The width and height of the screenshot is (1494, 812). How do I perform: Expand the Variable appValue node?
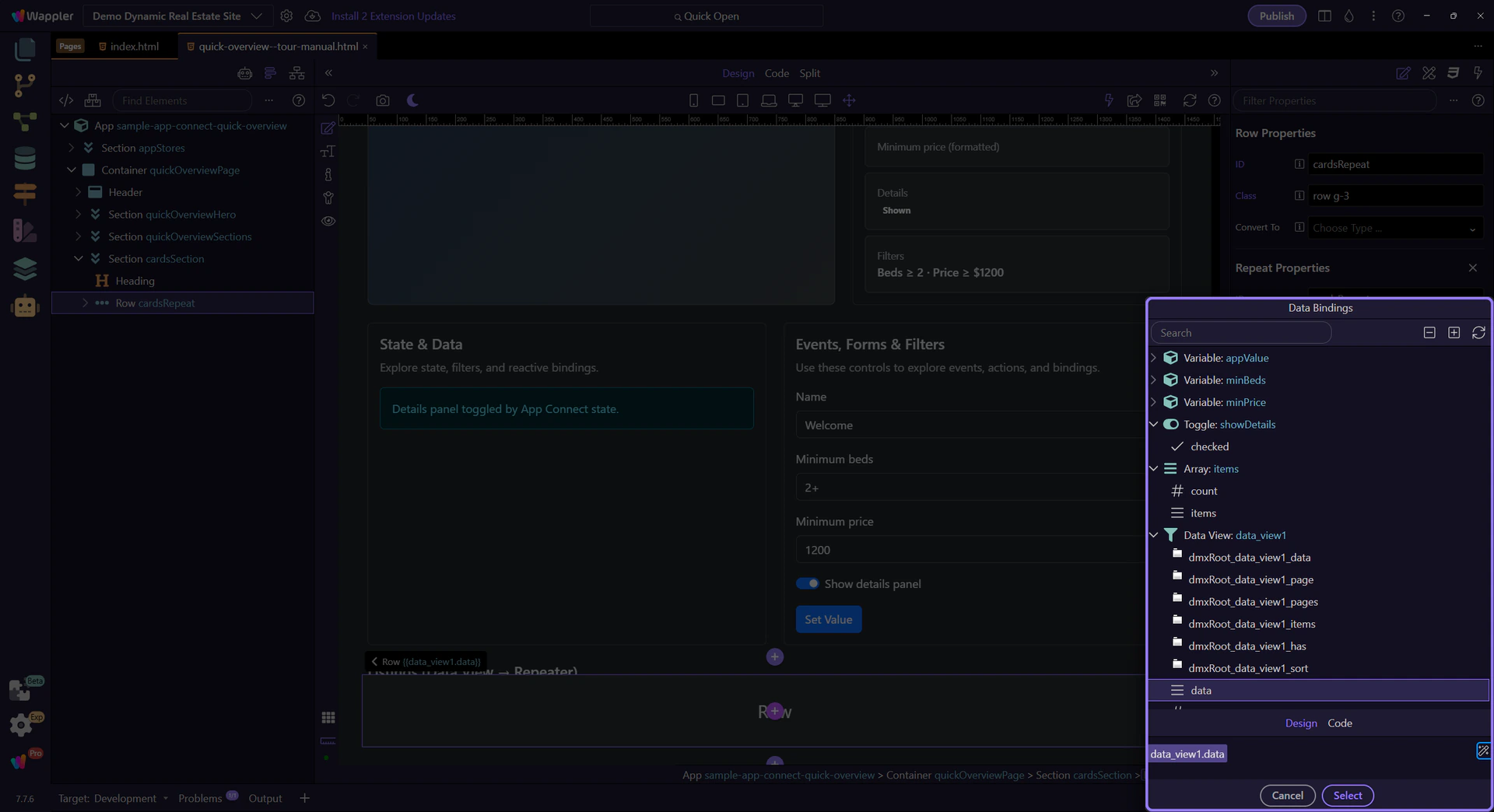tap(1154, 358)
